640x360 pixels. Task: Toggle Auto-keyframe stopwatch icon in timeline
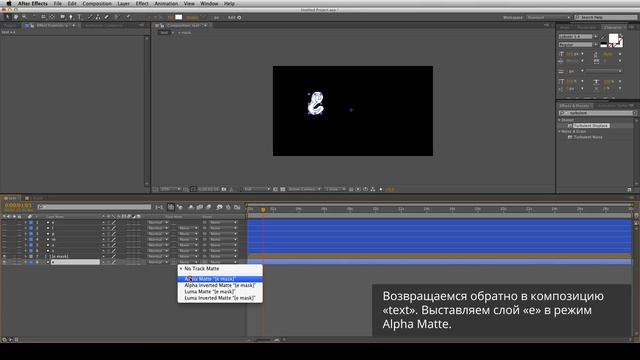pos(228,207)
